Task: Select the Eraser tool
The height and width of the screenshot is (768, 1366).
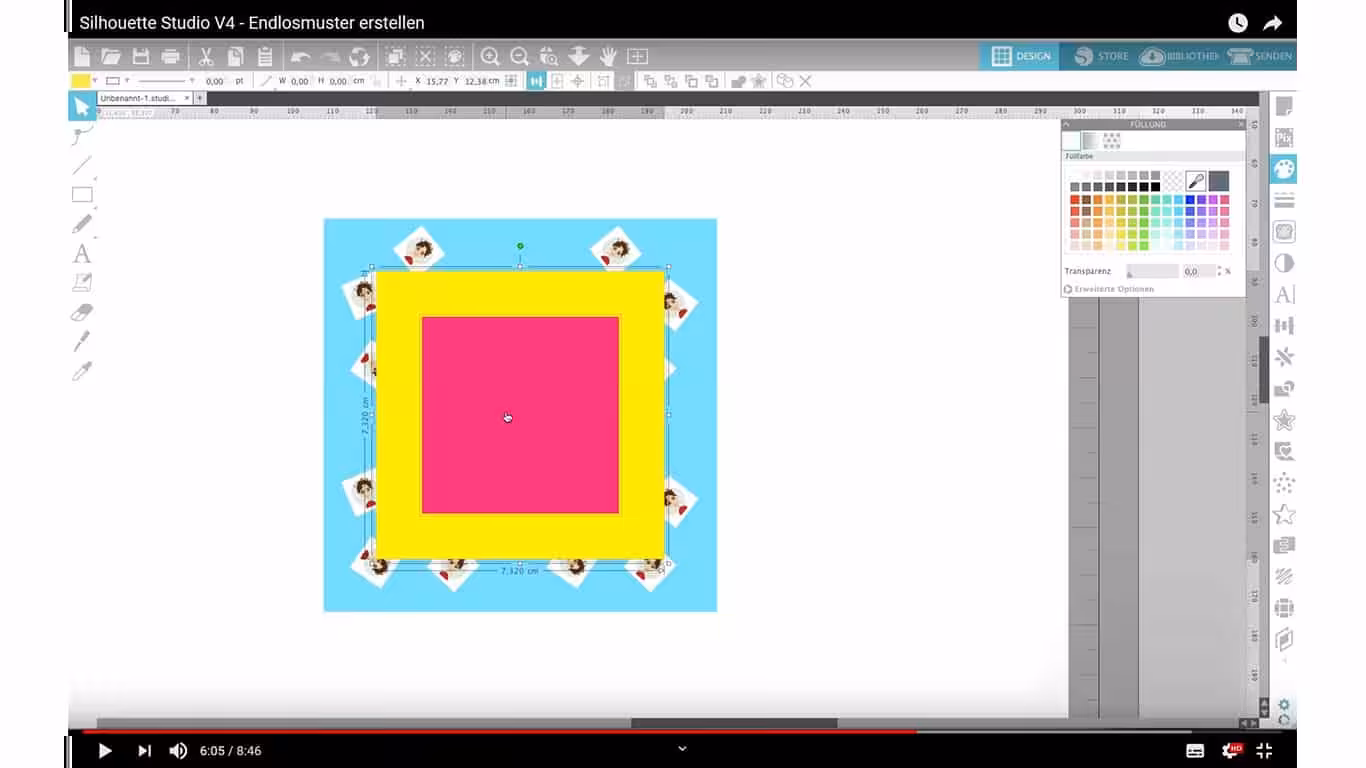Action: point(82,313)
